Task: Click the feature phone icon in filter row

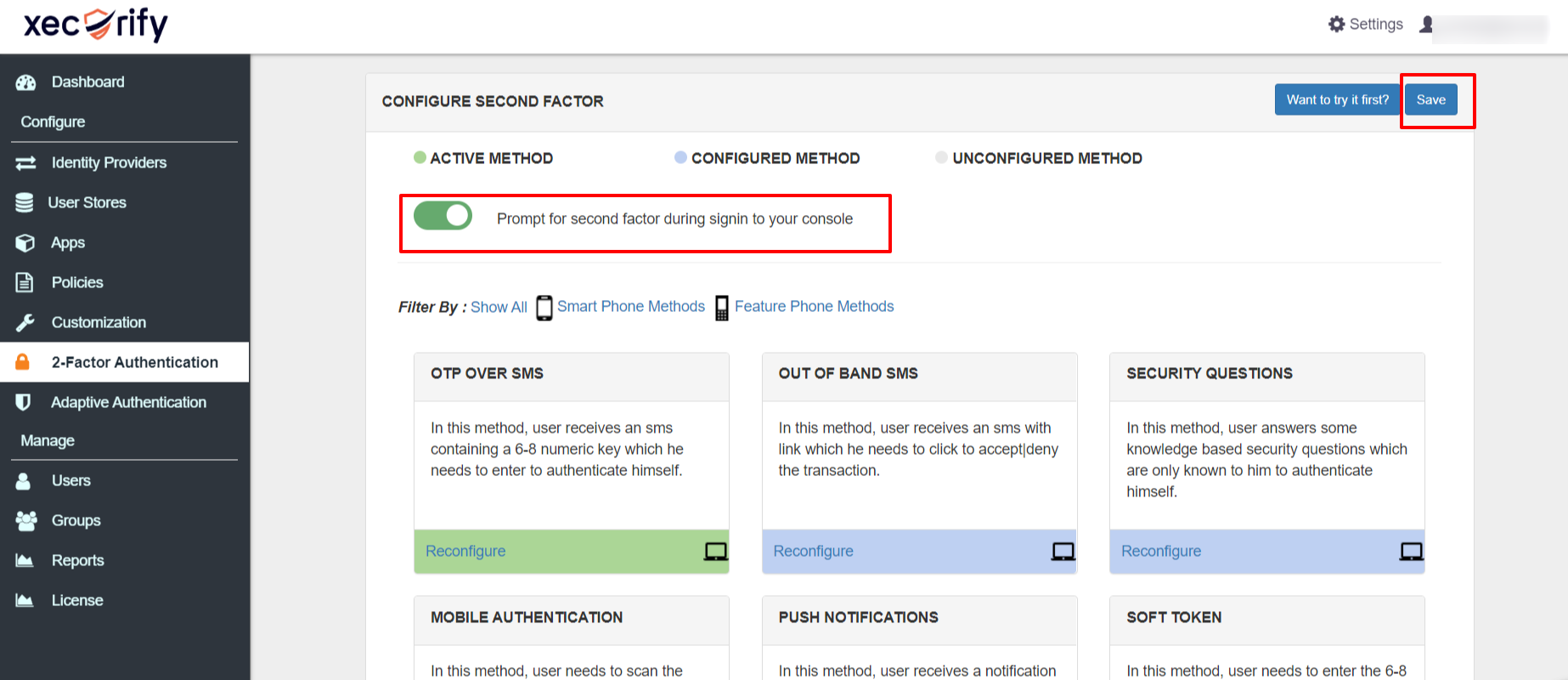Action: coord(722,307)
